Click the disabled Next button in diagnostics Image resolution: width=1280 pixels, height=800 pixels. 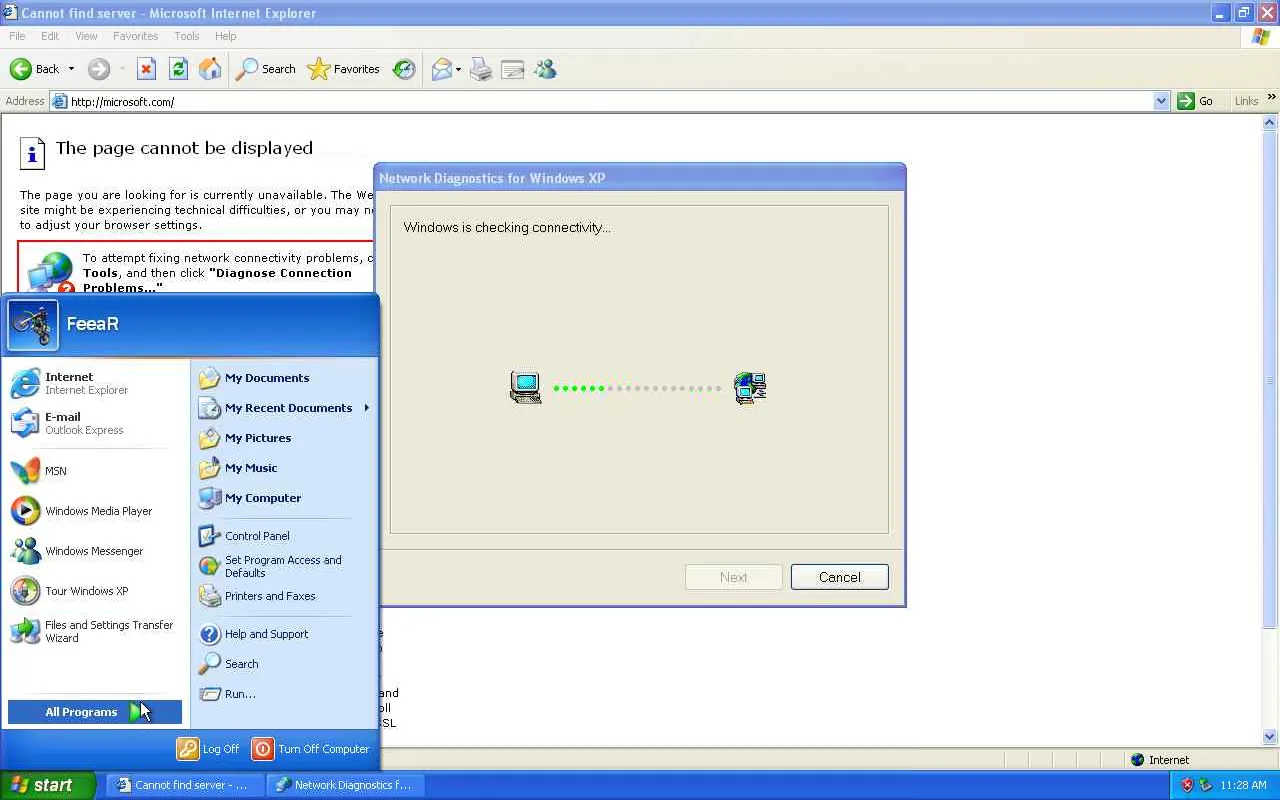pos(733,577)
